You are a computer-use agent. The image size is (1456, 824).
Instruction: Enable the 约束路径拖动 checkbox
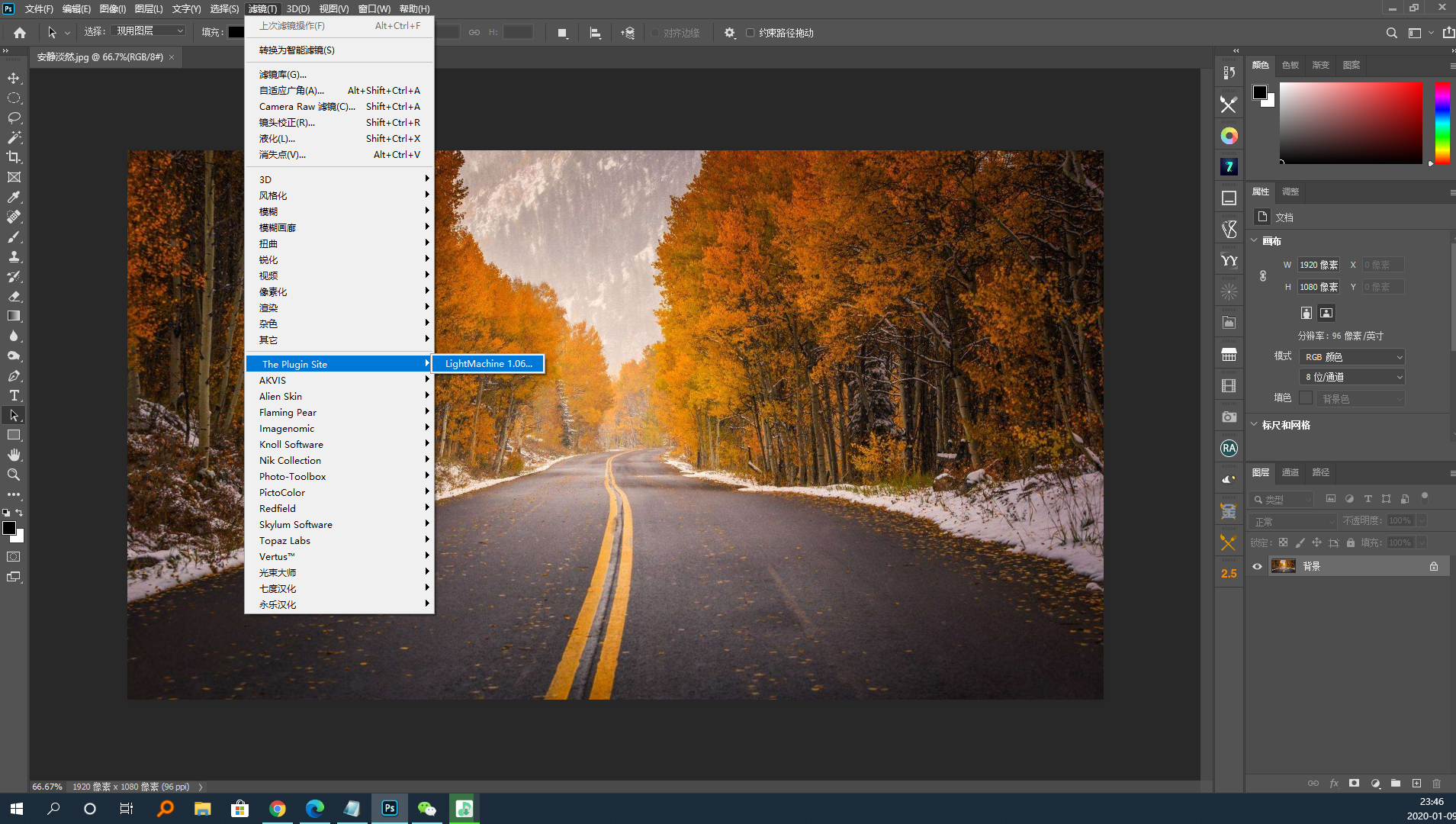point(750,33)
